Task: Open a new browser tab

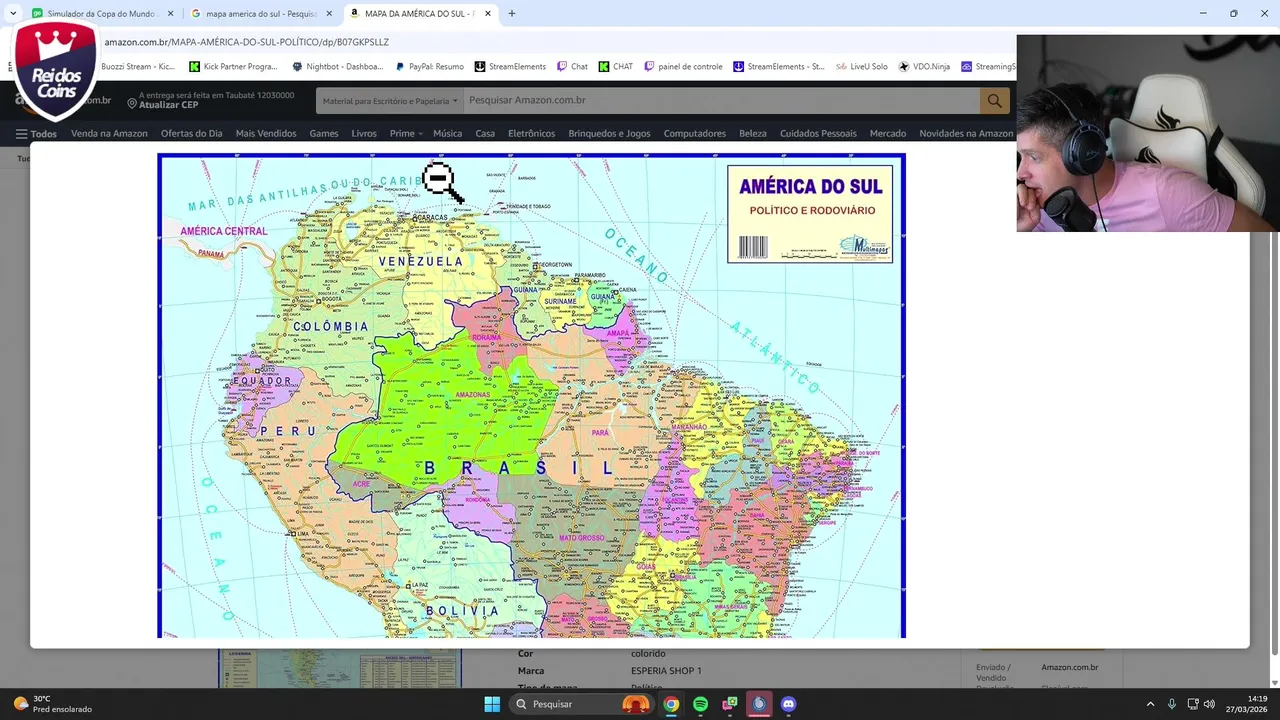Action: [512, 14]
